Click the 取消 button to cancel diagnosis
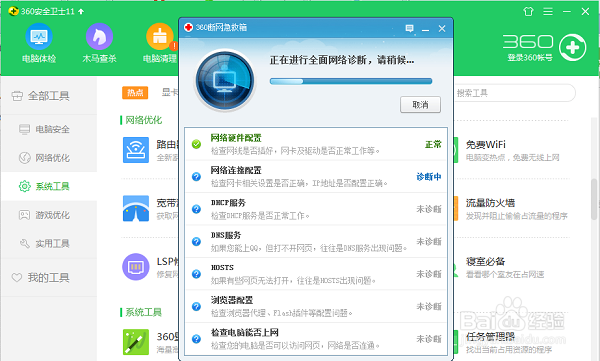 tap(421, 105)
